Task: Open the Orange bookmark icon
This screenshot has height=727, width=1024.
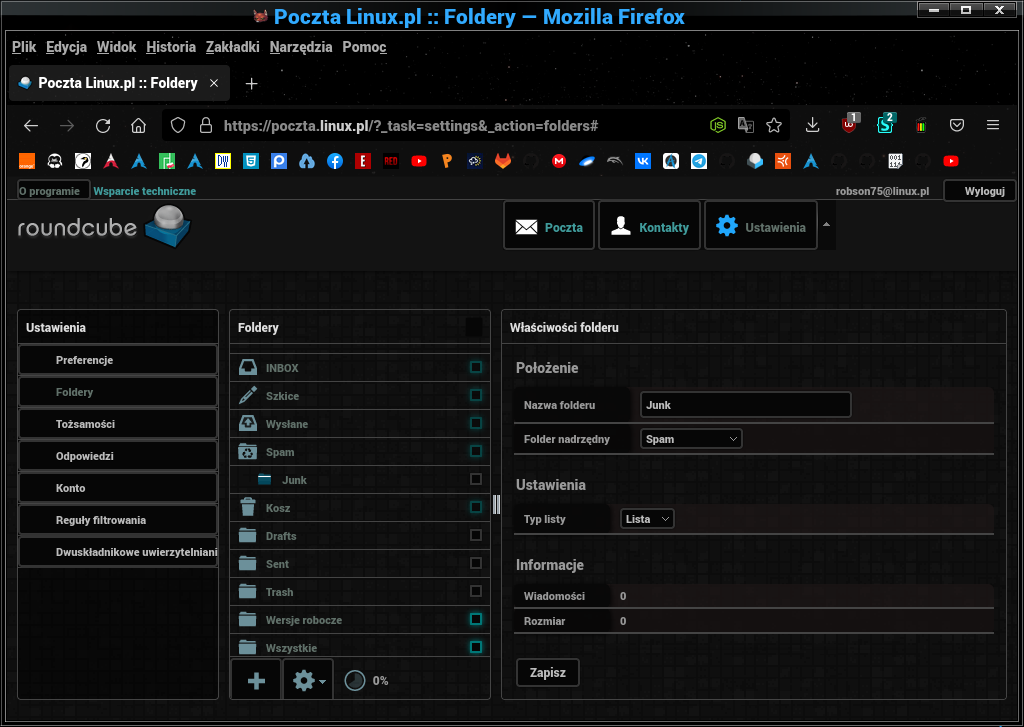Action: (x=27, y=161)
